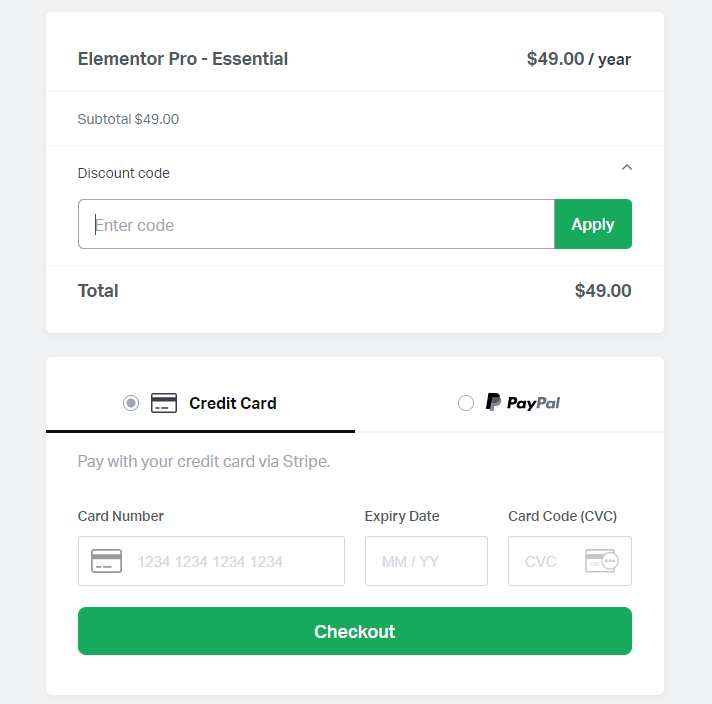Apply the discount code
This screenshot has height=704, width=712.
(x=593, y=224)
